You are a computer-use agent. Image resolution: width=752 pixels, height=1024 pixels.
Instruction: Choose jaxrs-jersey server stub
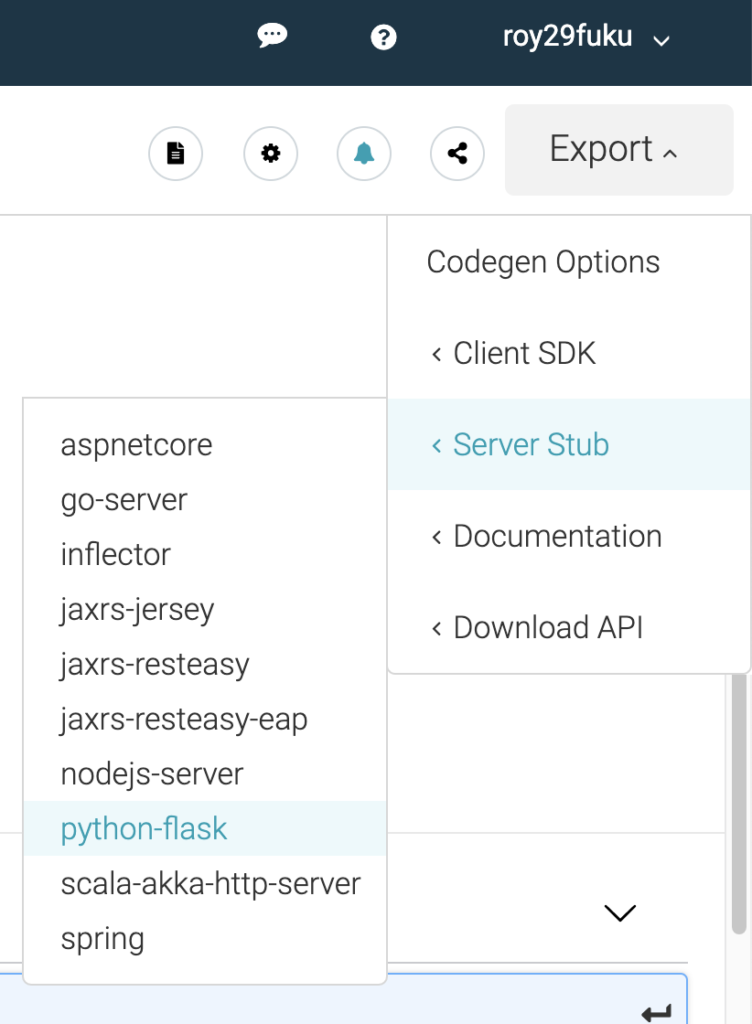[x=205, y=610]
